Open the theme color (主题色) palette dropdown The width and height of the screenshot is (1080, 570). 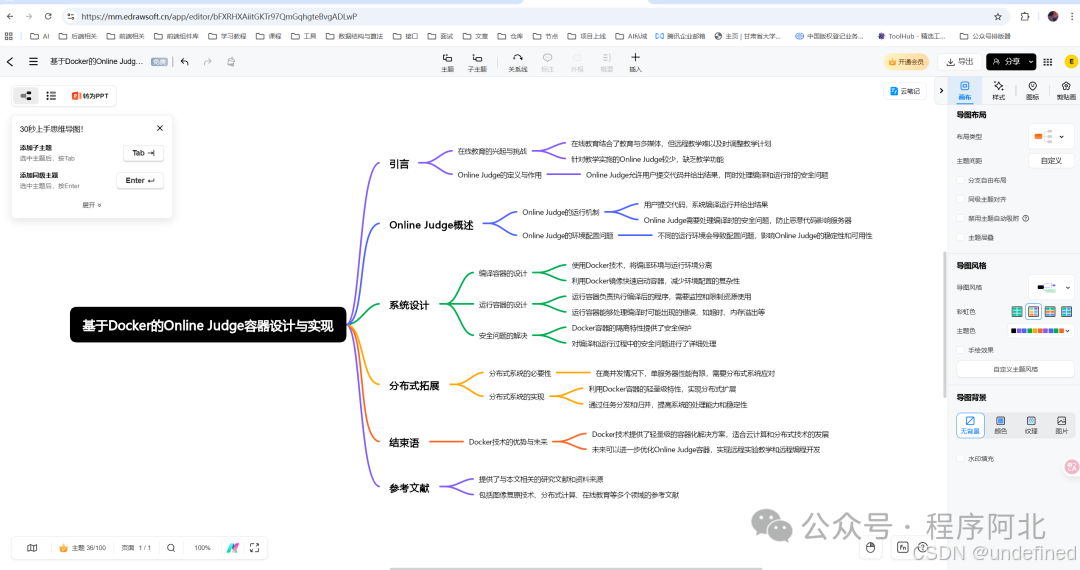(1041, 331)
